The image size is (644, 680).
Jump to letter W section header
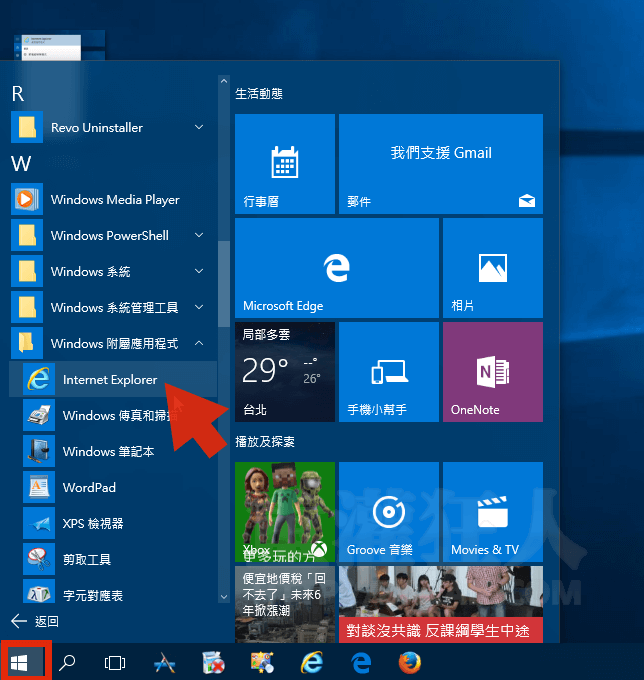click(x=20, y=163)
